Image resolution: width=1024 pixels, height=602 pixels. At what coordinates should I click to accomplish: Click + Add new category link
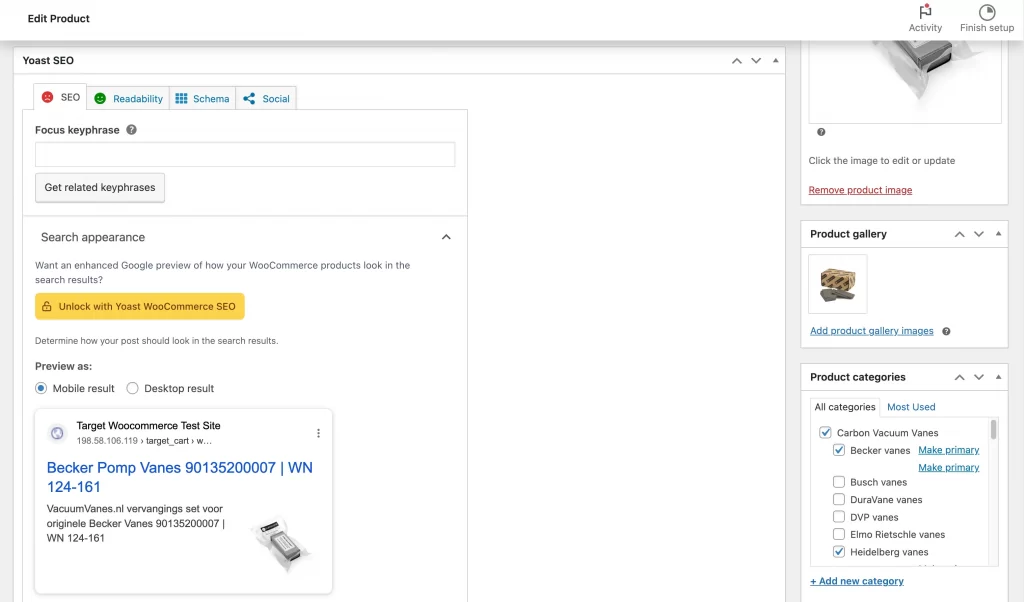pyautogui.click(x=857, y=581)
